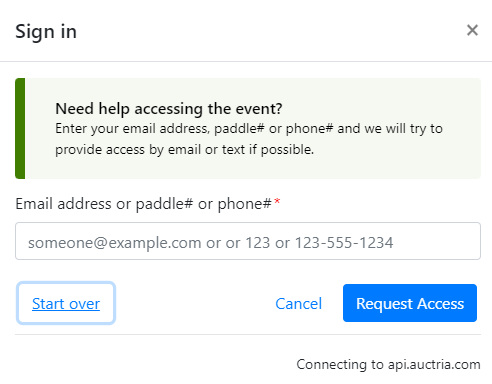This screenshot has width=492, height=384.
Task: Cancel the sign-in request
Action: (298, 303)
